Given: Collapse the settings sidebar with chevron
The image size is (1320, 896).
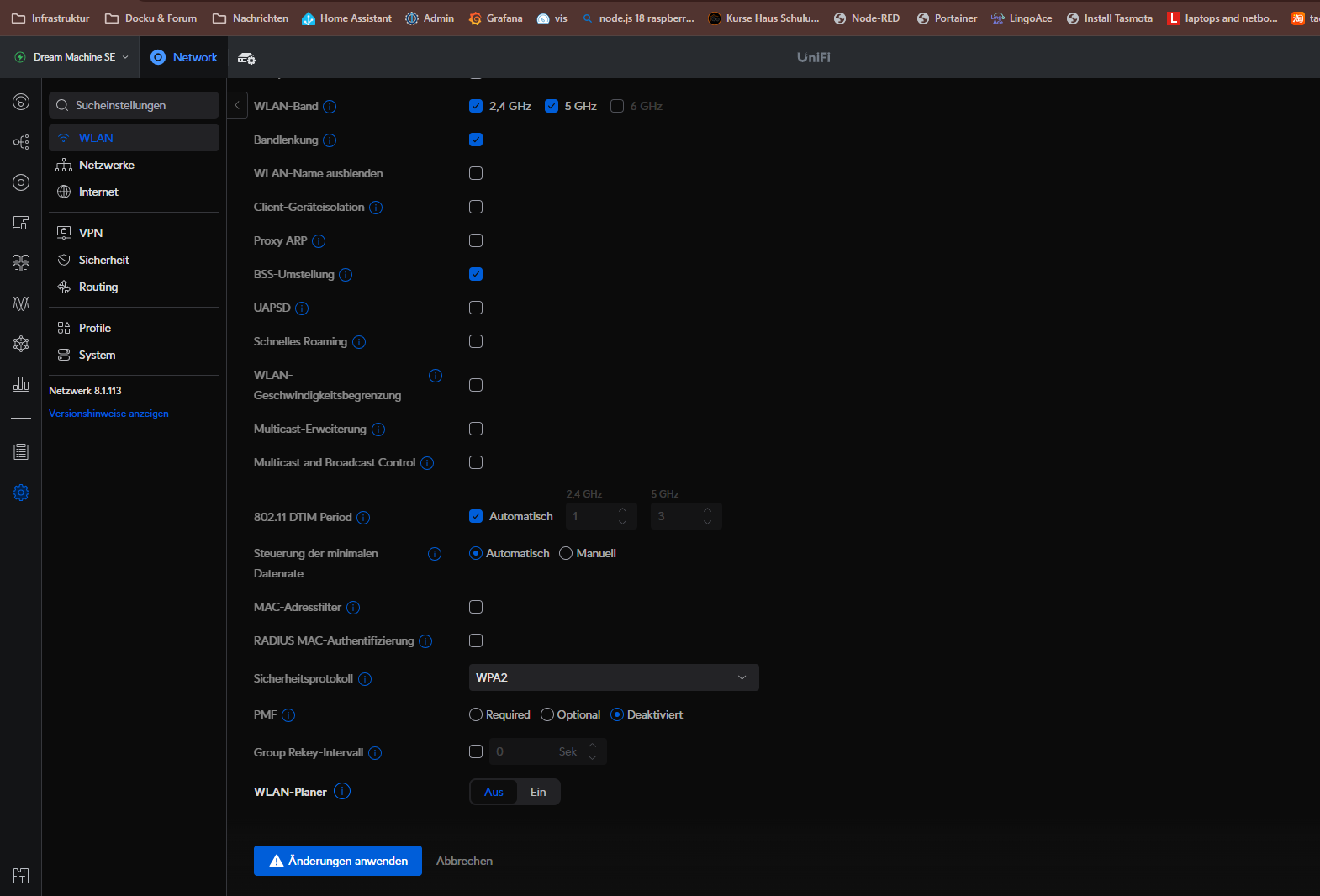Looking at the screenshot, I should tap(237, 105).
